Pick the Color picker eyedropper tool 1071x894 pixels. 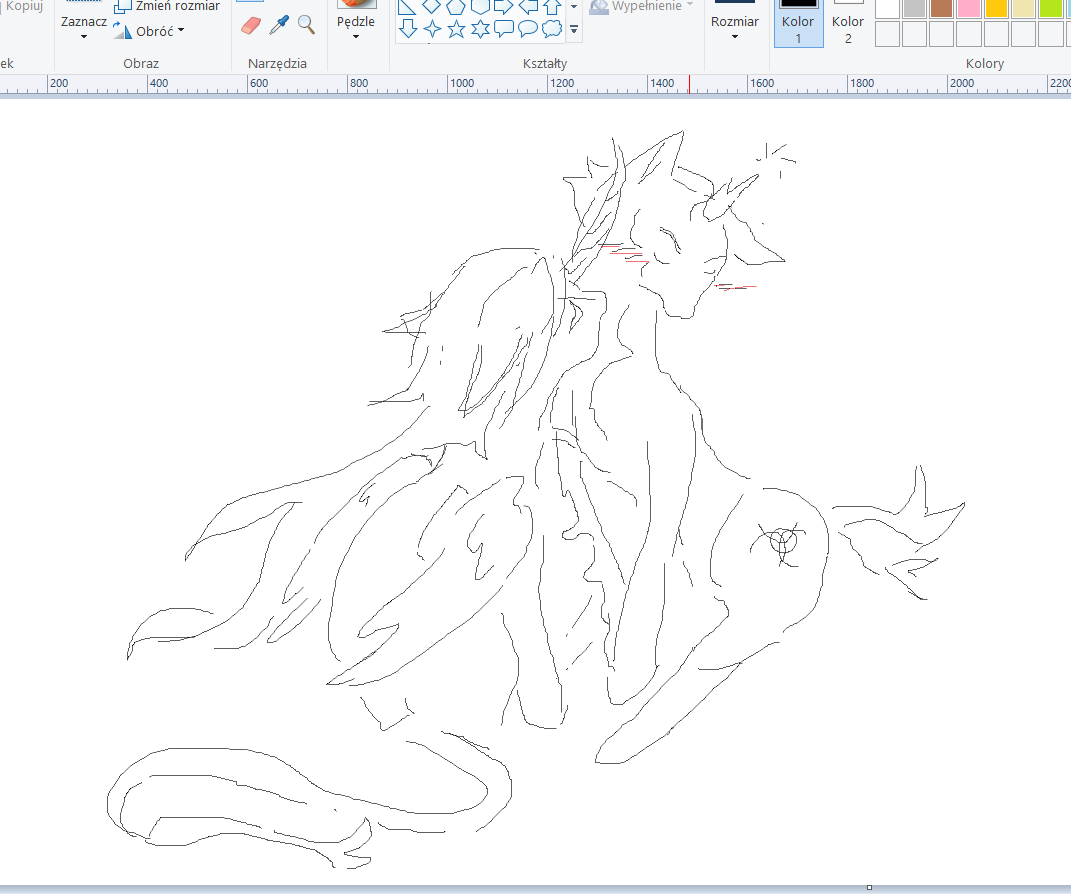click(x=279, y=25)
